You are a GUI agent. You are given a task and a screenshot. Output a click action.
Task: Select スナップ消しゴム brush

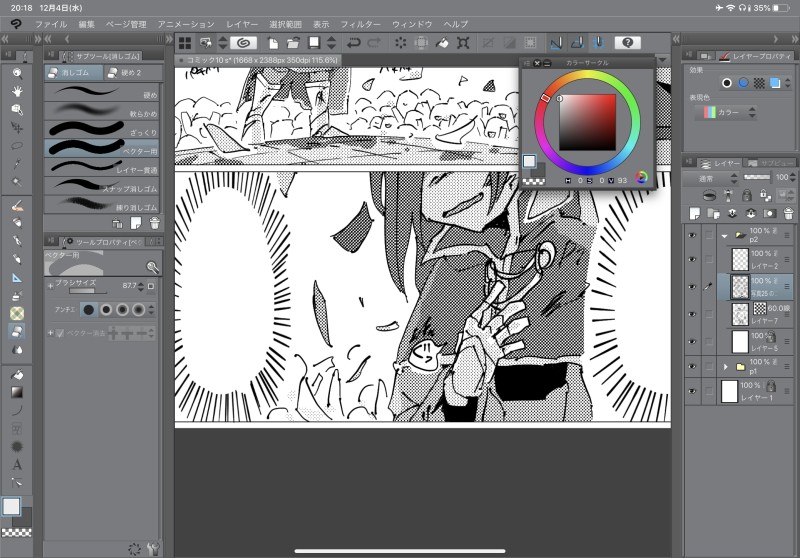coord(102,186)
